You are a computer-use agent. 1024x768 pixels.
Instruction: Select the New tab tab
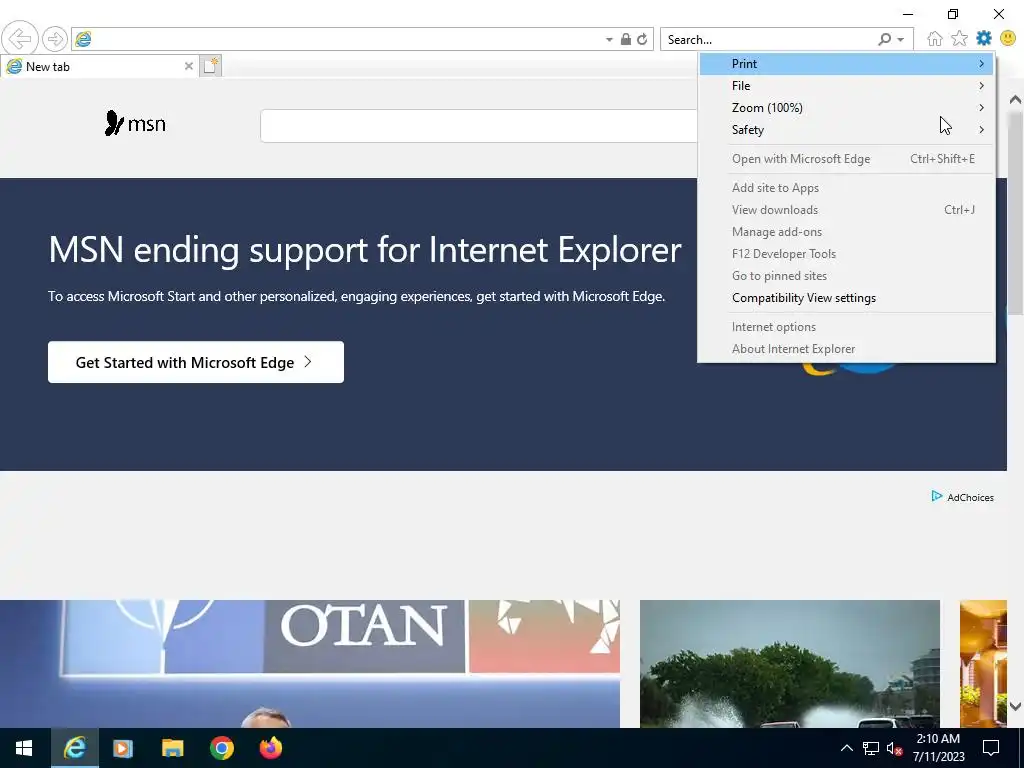tap(99, 66)
